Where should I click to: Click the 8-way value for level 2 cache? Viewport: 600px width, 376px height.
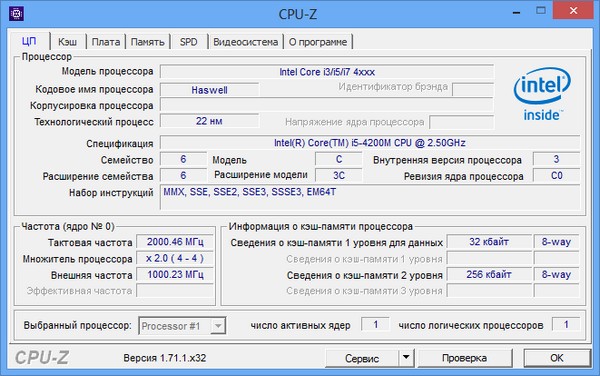pos(556,274)
